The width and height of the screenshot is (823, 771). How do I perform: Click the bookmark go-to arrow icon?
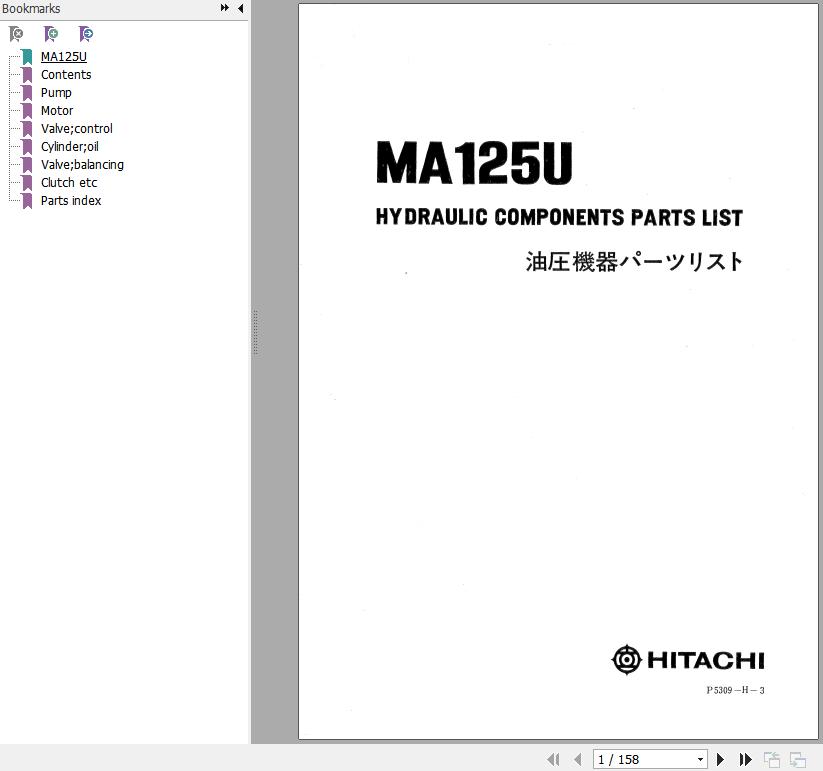[86, 34]
